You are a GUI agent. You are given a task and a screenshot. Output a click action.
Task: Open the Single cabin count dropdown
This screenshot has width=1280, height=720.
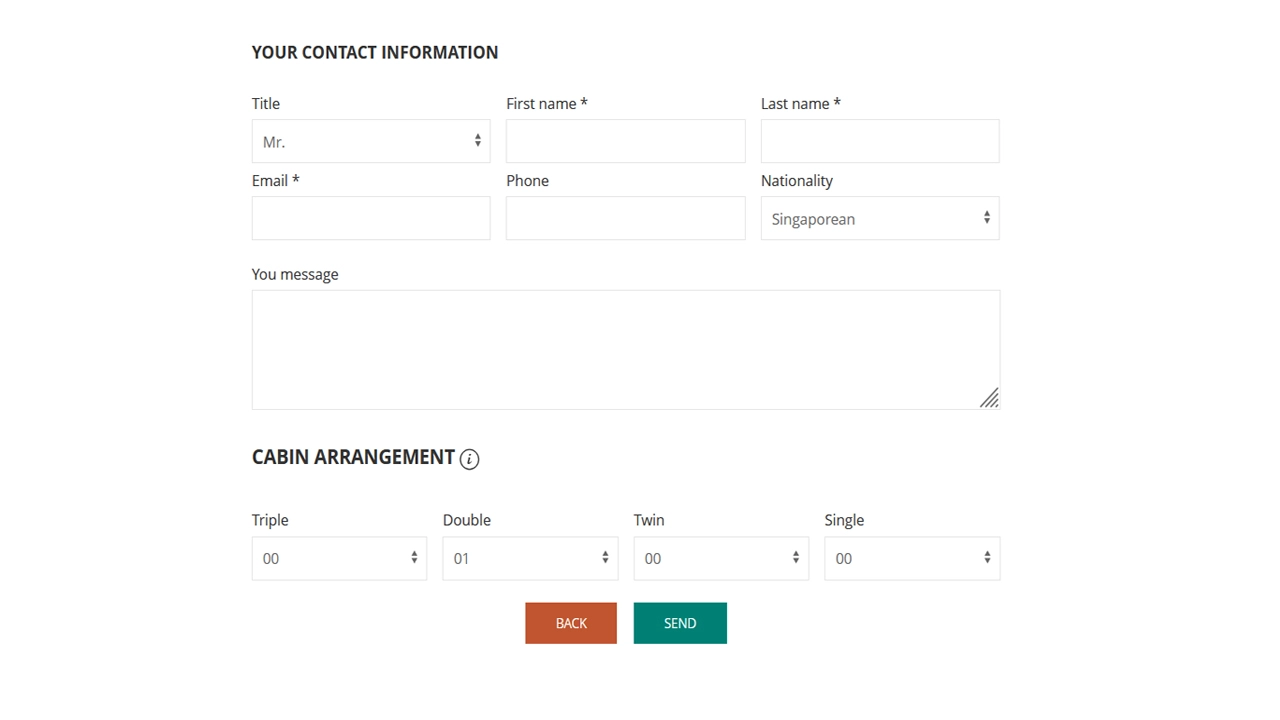[x=911, y=559]
